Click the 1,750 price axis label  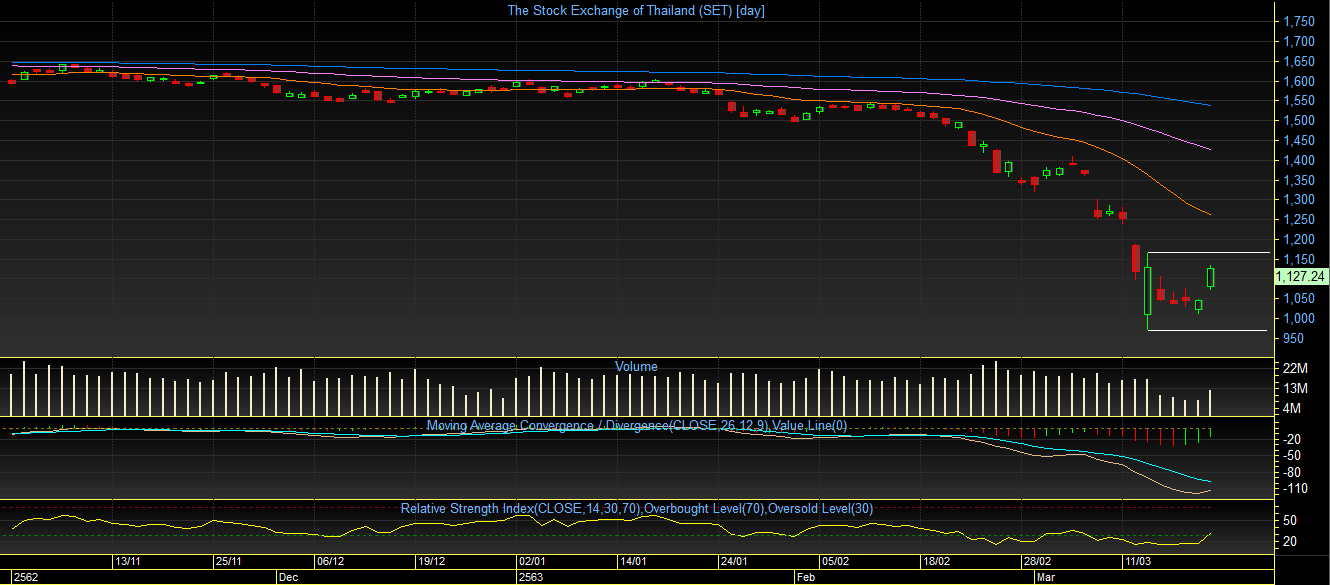1298,21
